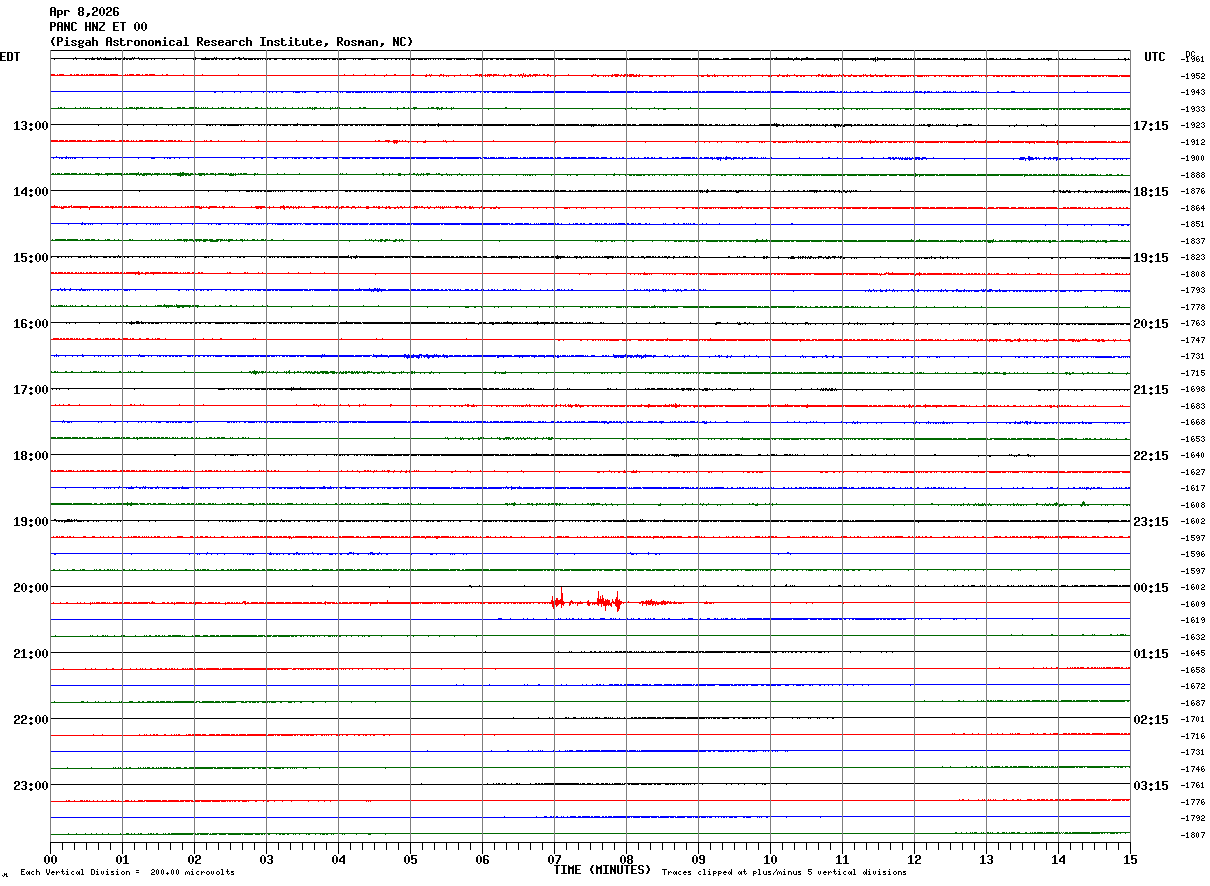
Task: Click the 17:00 EDT time label
Action: click(30, 390)
